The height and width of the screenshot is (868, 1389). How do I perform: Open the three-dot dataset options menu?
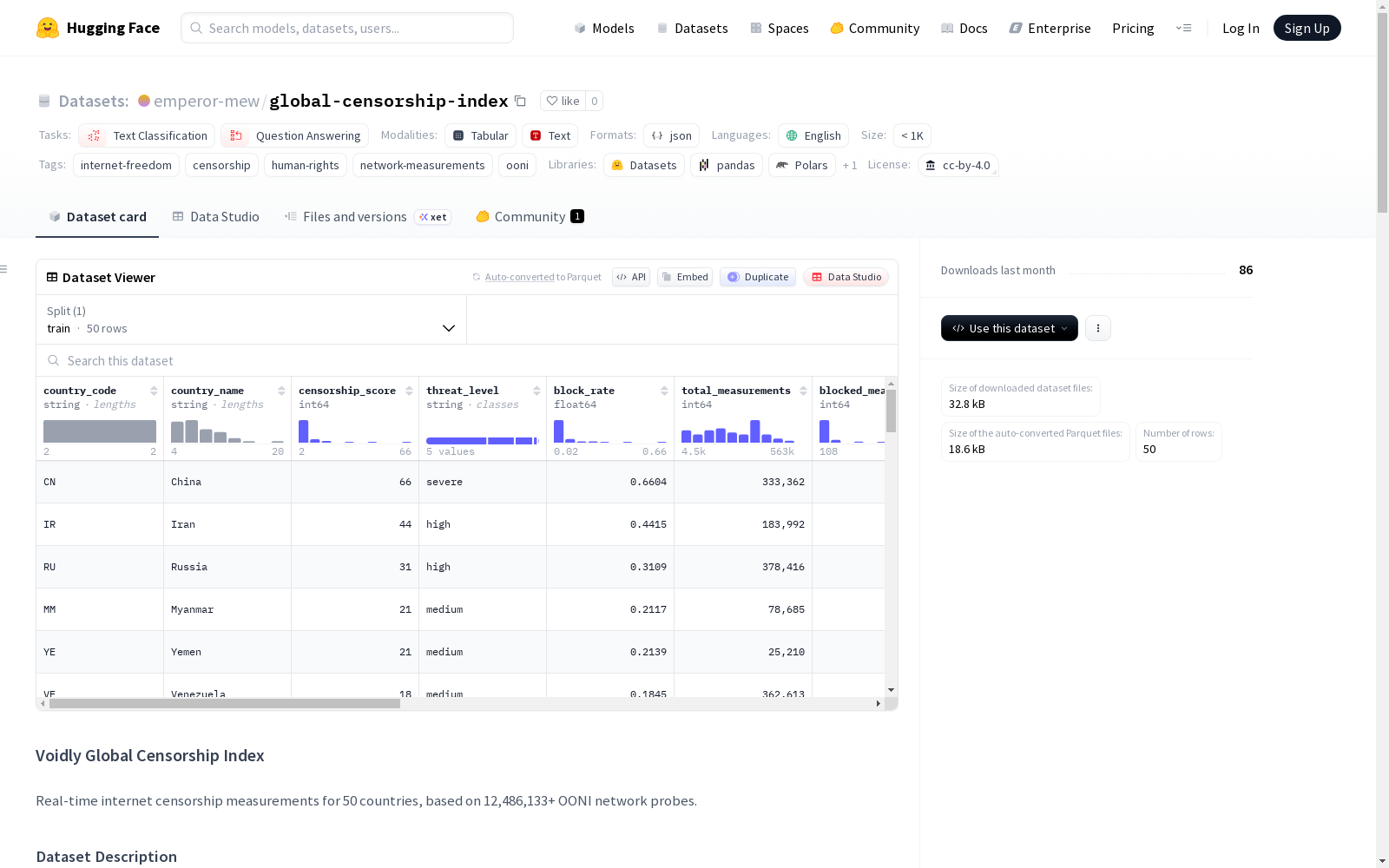pyautogui.click(x=1098, y=328)
